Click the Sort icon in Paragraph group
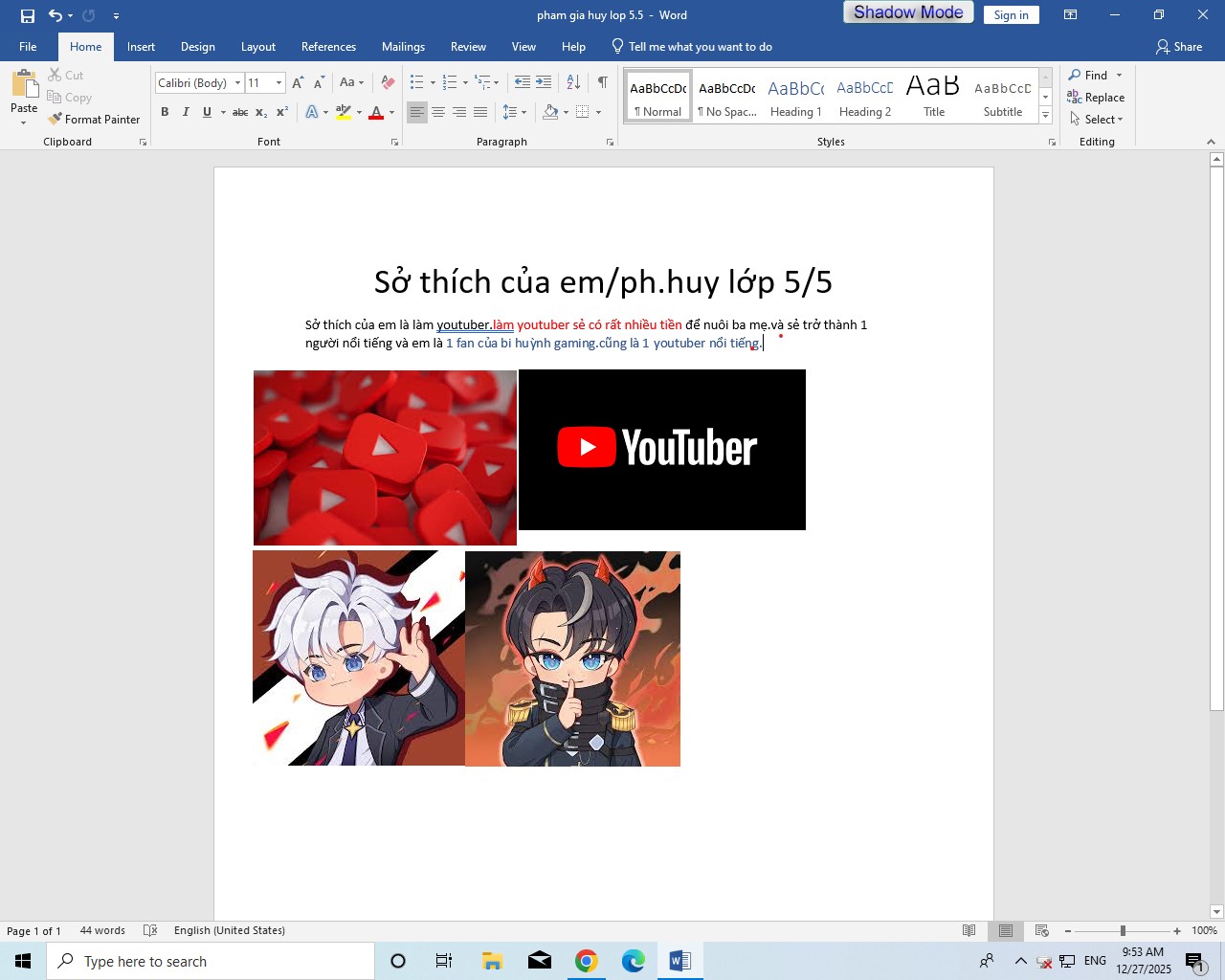1225x980 pixels. pyautogui.click(x=574, y=83)
